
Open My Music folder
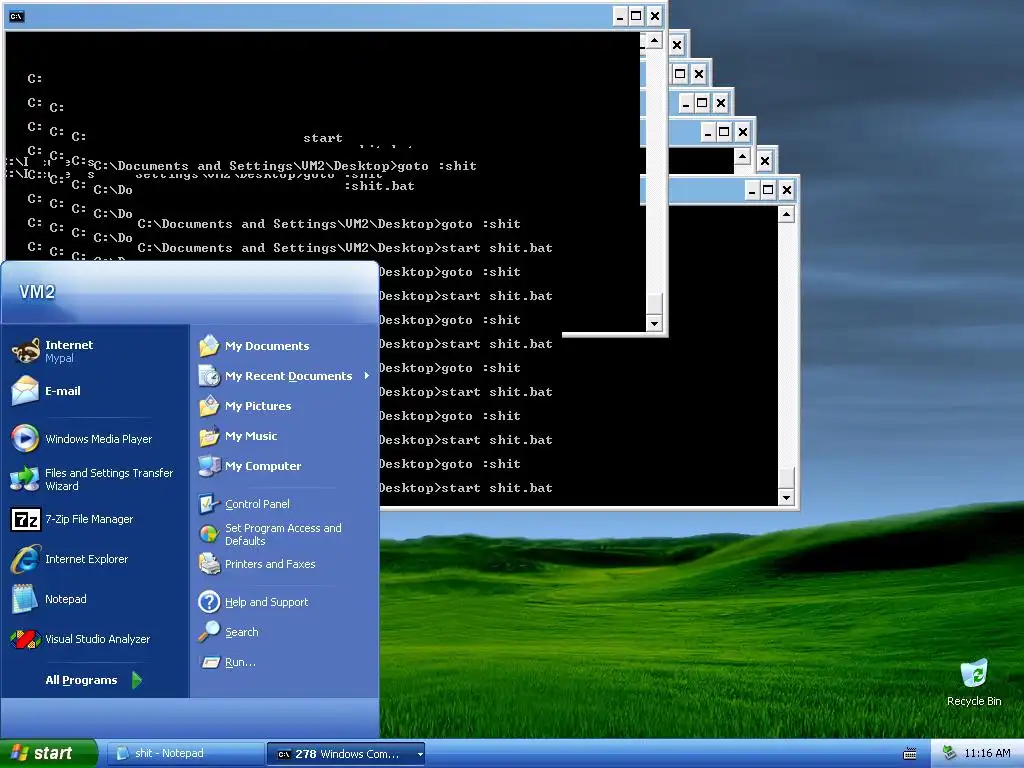point(285,436)
